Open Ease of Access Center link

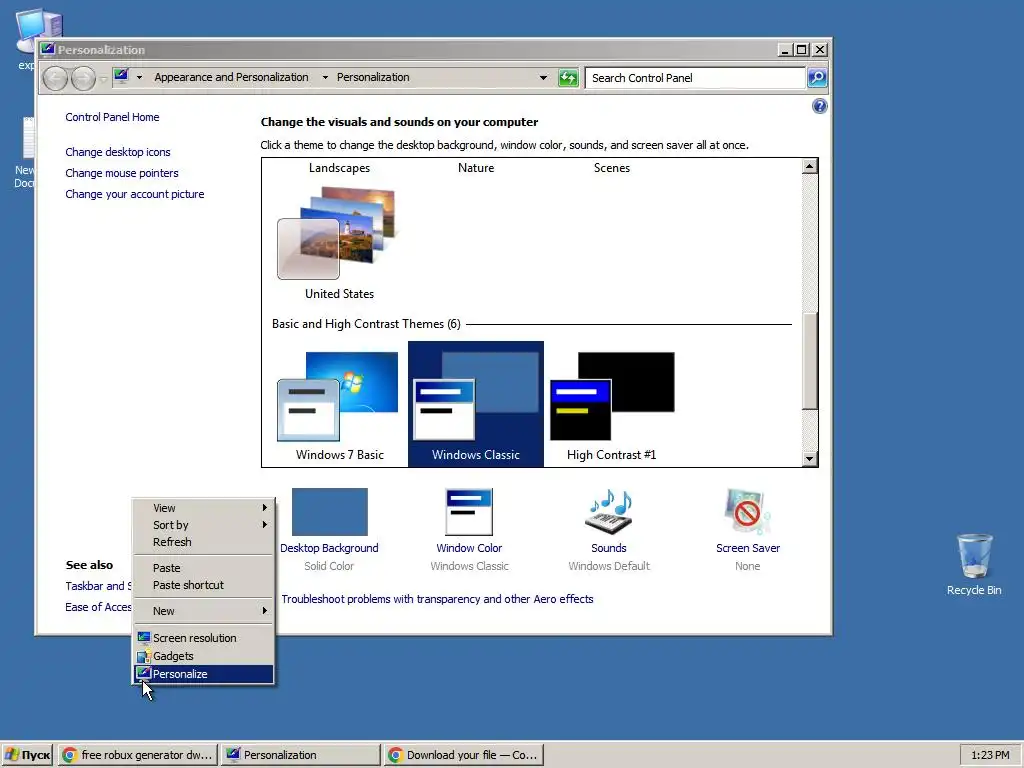pyautogui.click(x=99, y=607)
